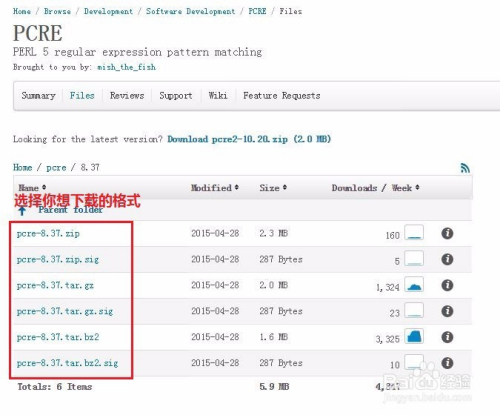The width and height of the screenshot is (500, 415).
Task: Download pcre-8.37.tar.gz.sig file
Action: tap(65, 311)
